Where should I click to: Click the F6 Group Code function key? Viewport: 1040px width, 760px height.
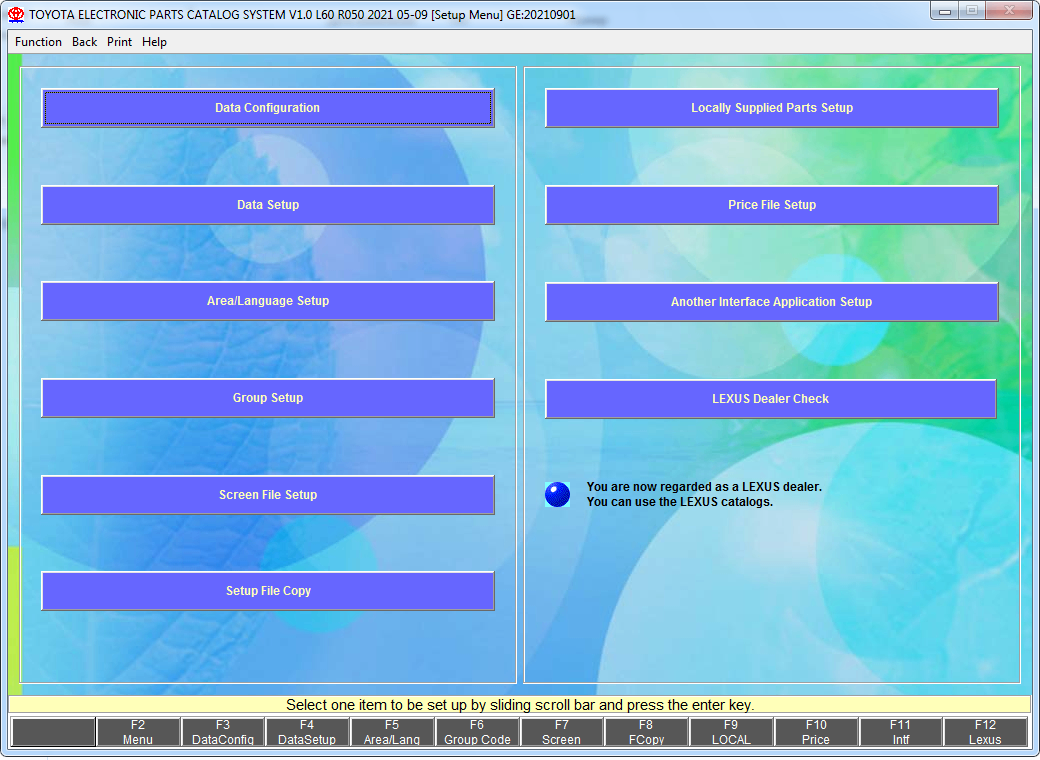coord(477,732)
